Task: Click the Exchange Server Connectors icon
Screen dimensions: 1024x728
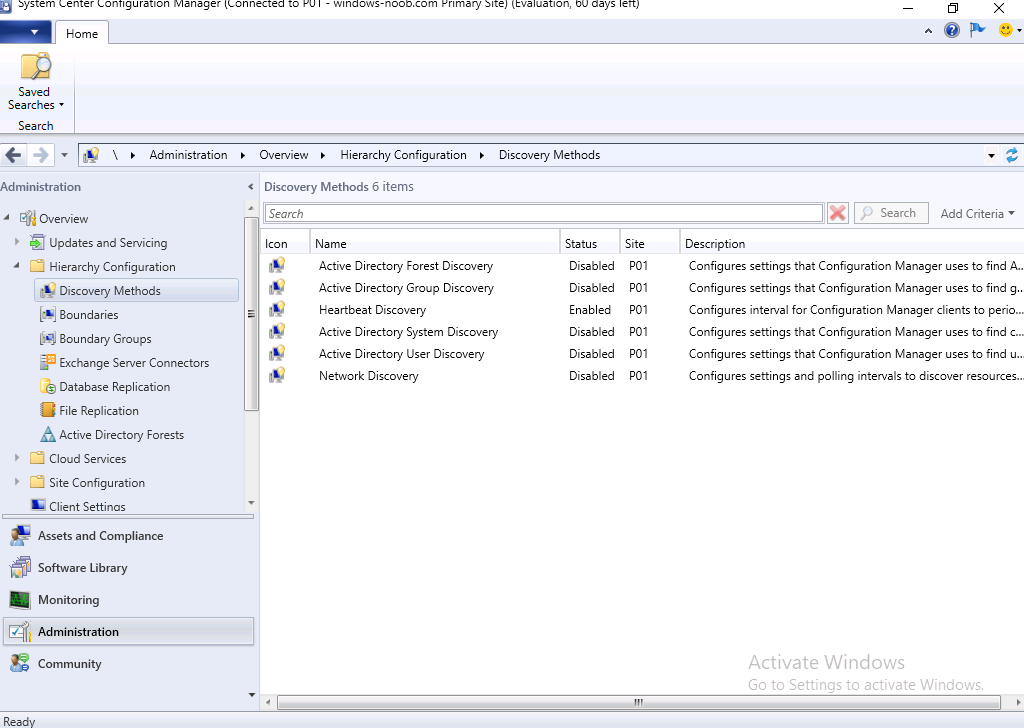Action: point(48,362)
